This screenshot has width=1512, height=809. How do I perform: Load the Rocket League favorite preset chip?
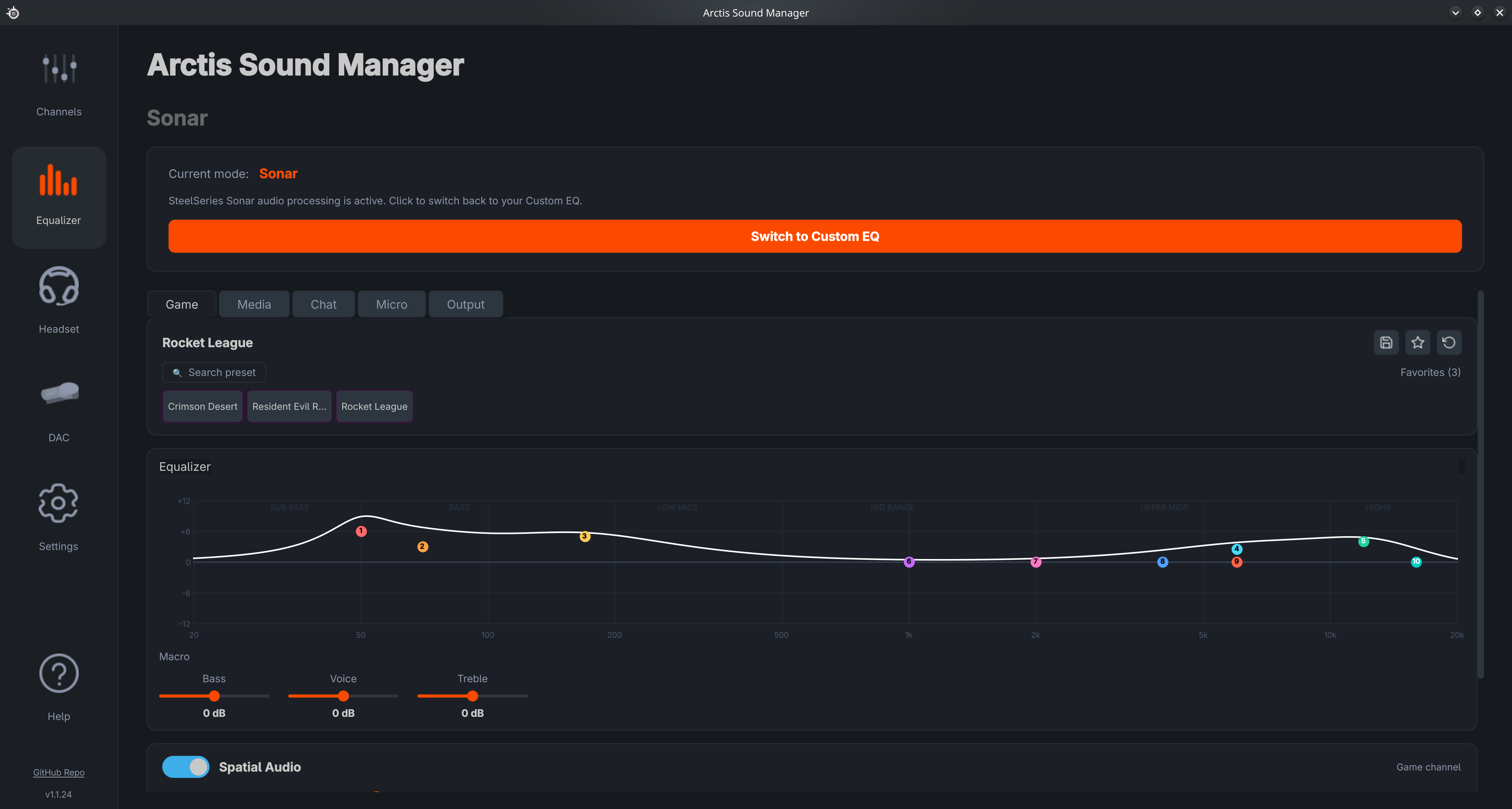tap(375, 407)
